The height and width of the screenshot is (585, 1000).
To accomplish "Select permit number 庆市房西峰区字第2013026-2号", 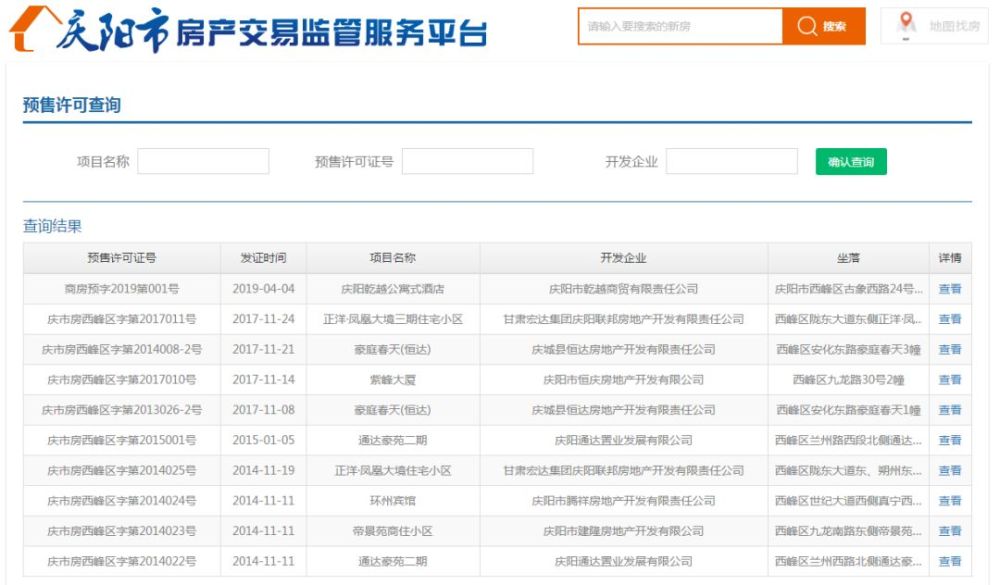I will (x=122, y=410).
